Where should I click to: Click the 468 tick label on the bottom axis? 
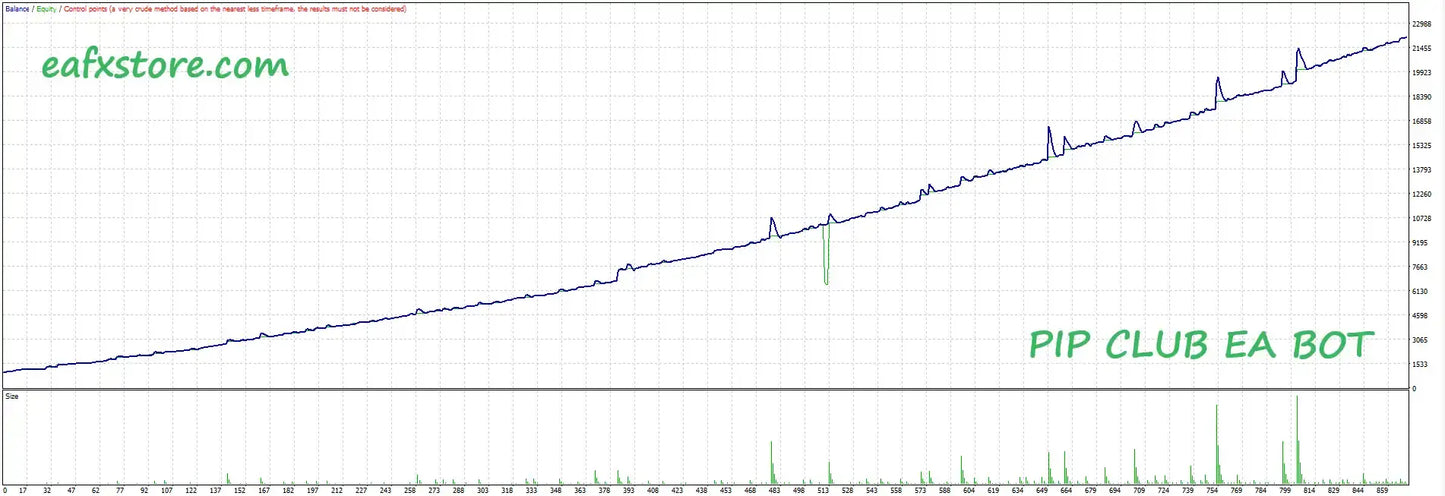(750, 491)
